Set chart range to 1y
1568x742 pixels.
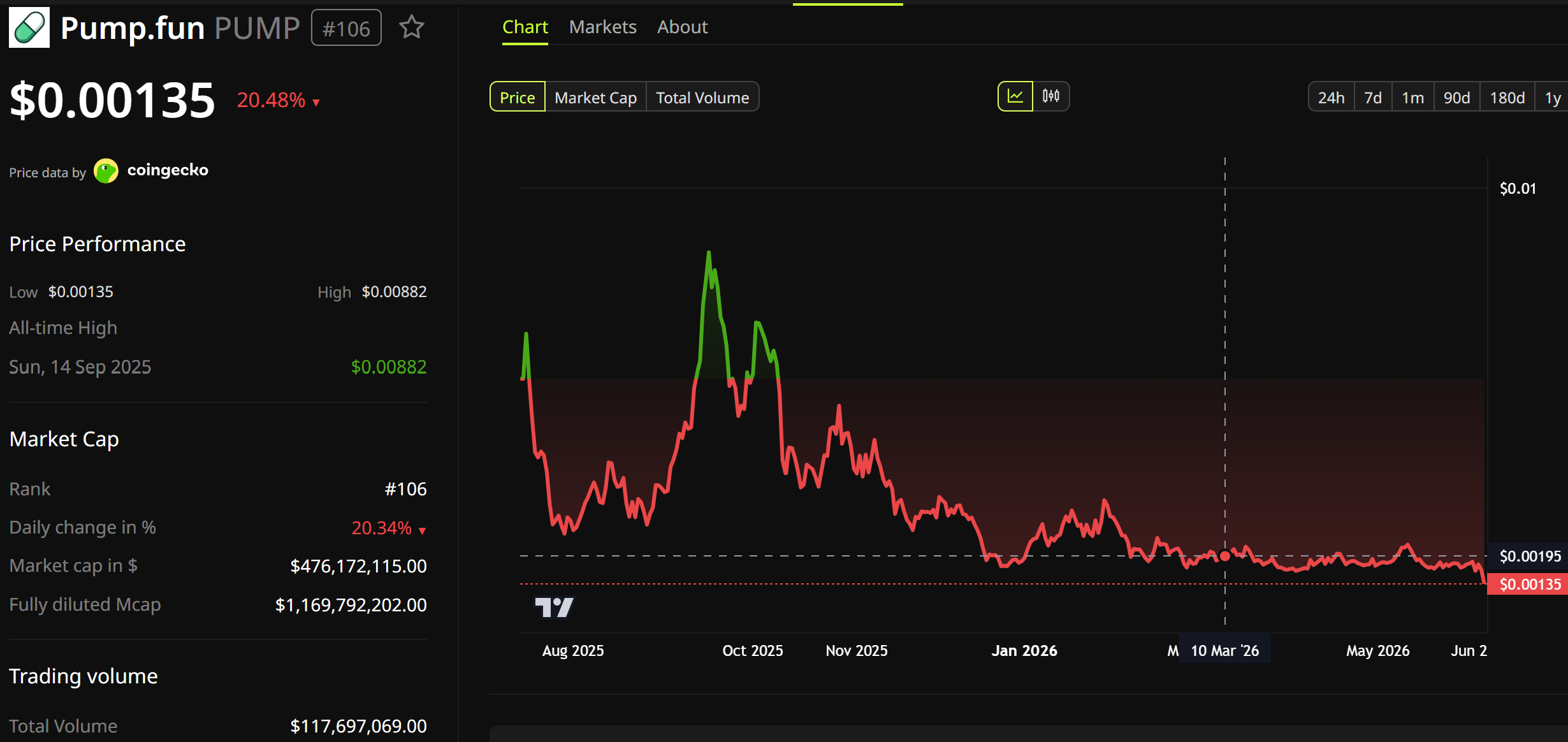click(1553, 98)
